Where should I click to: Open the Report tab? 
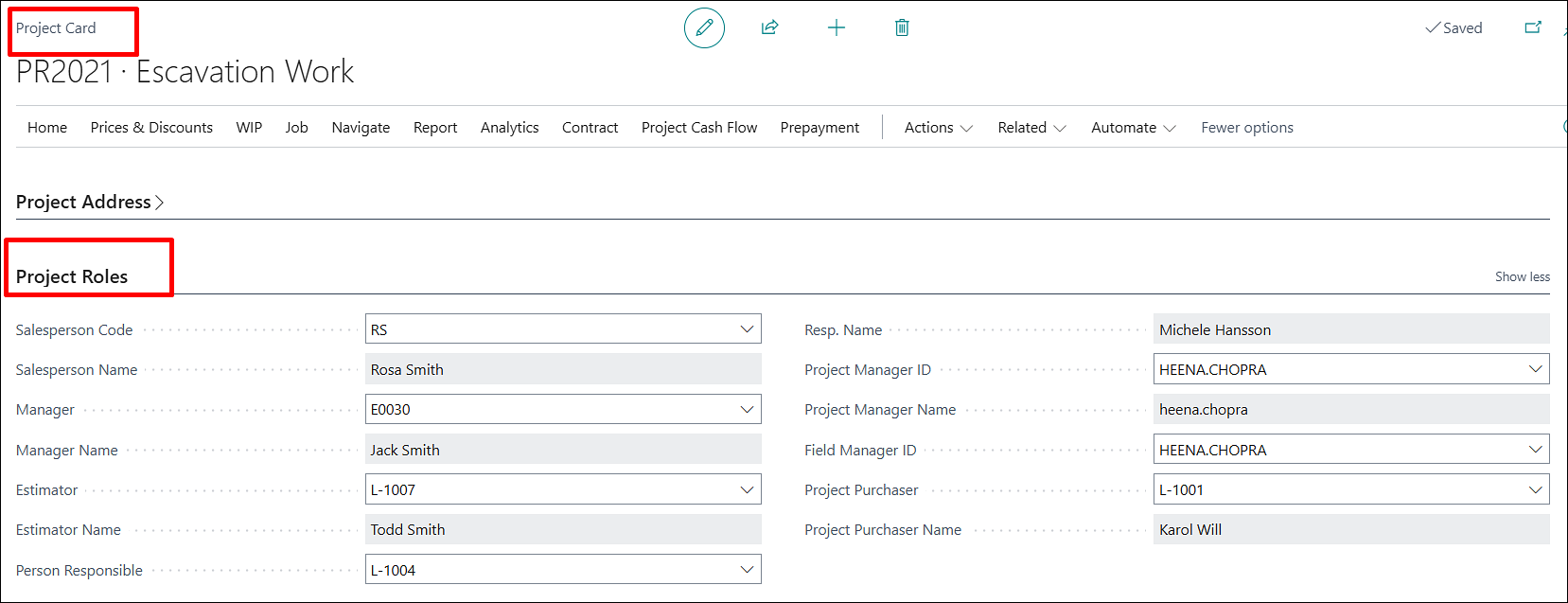tap(435, 128)
